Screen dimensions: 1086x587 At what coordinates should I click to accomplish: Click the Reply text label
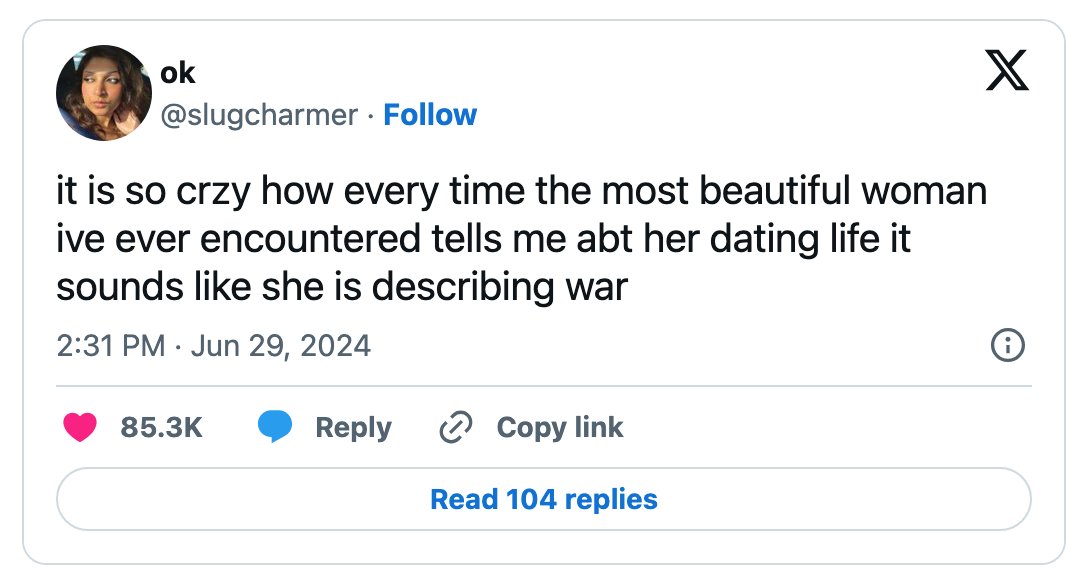point(353,428)
